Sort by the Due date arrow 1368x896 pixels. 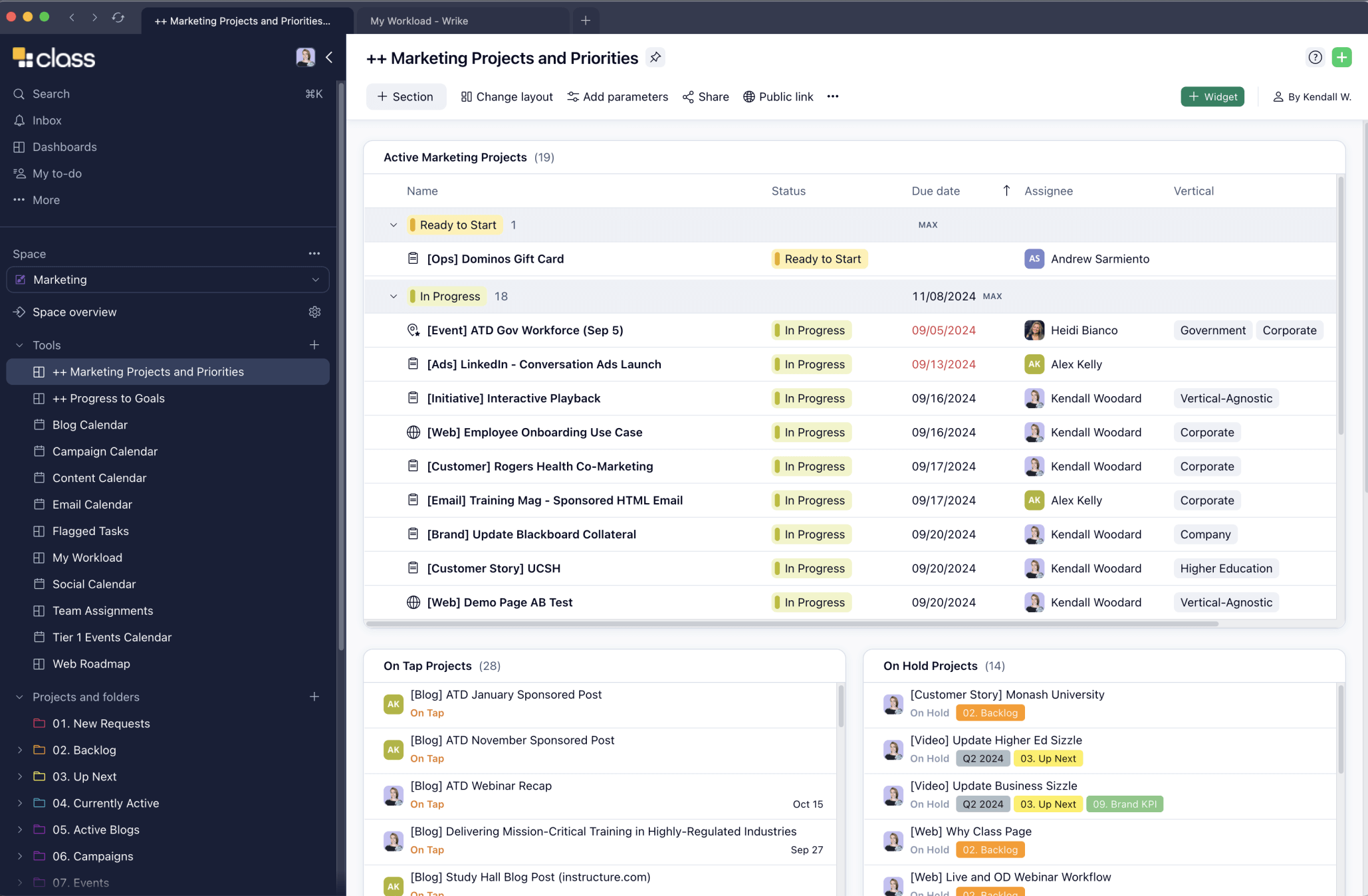pos(1006,191)
